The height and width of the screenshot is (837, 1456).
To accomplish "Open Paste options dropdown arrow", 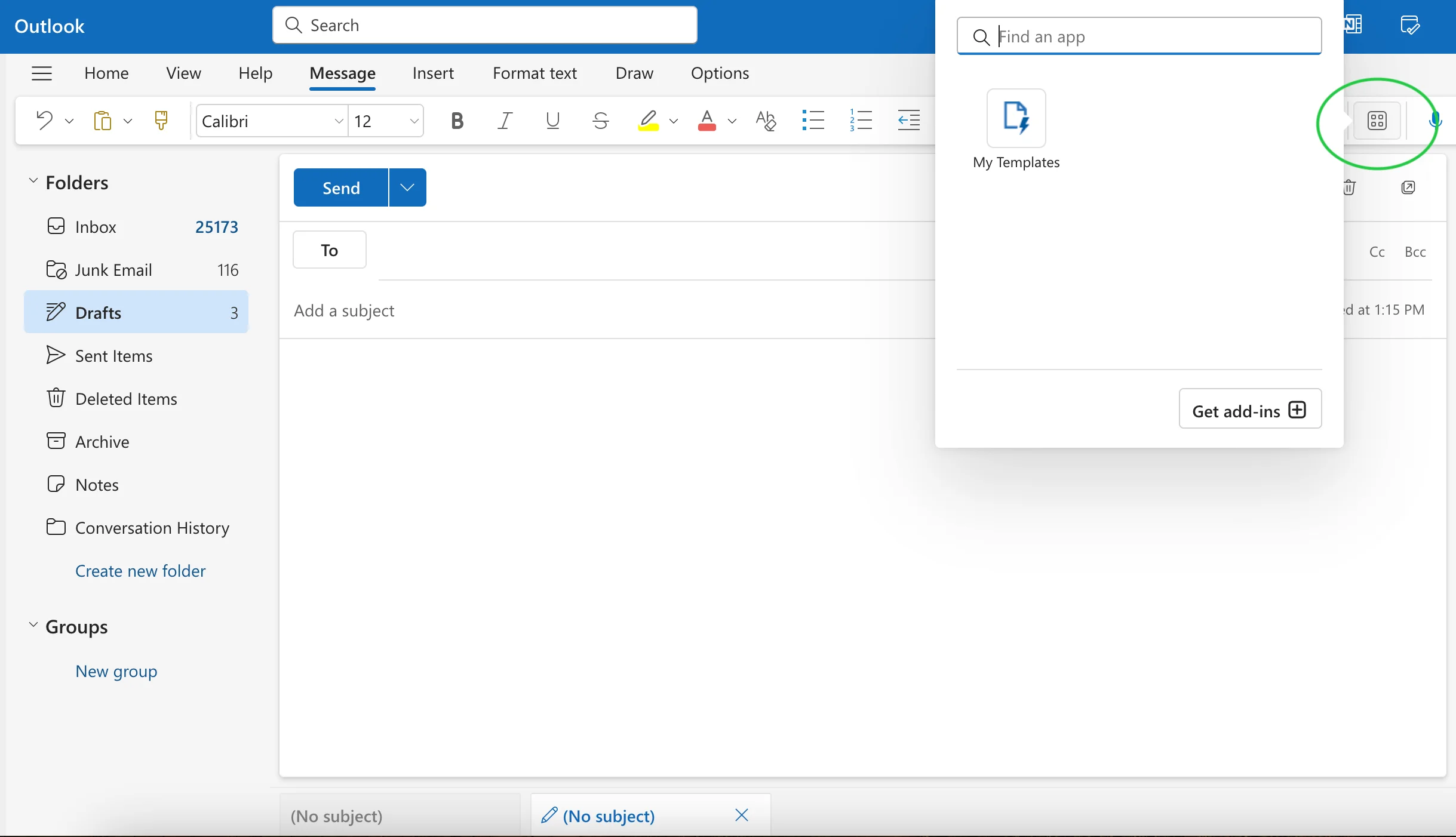I will (128, 121).
